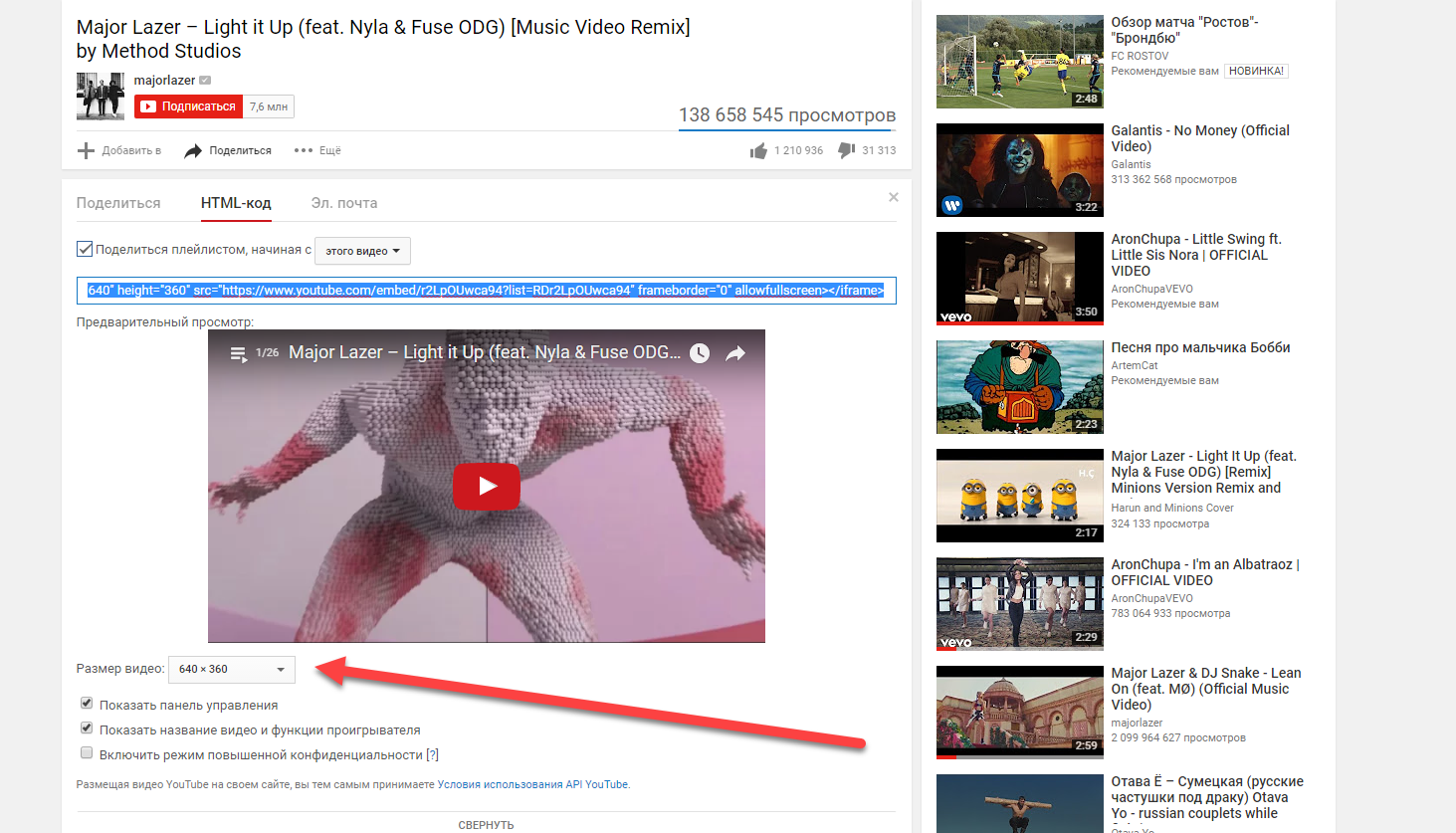
Task: Click the verified badge next to majorlazer
Action: [x=205, y=81]
